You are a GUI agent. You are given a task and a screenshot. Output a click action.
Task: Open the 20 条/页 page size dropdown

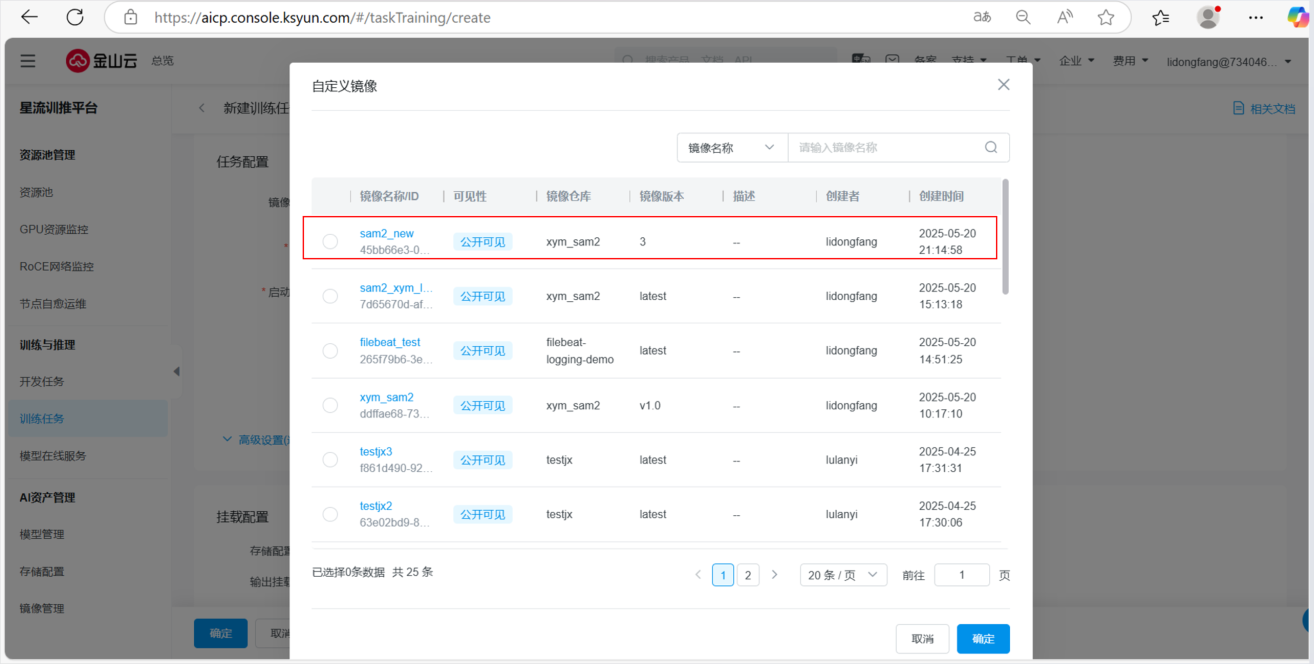pos(842,575)
